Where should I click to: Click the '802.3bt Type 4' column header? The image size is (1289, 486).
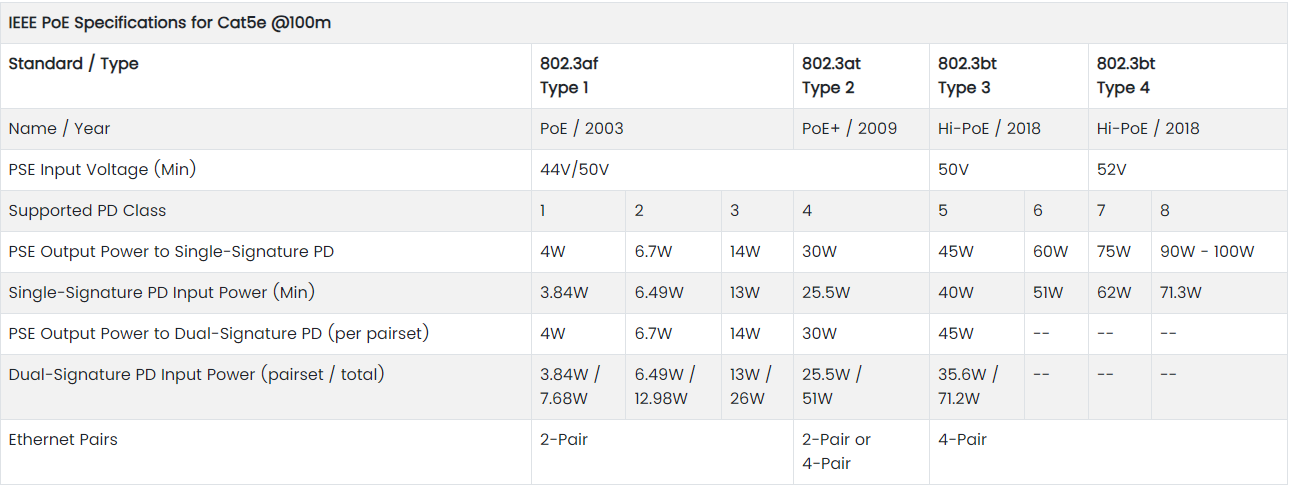pyautogui.click(x=1126, y=76)
